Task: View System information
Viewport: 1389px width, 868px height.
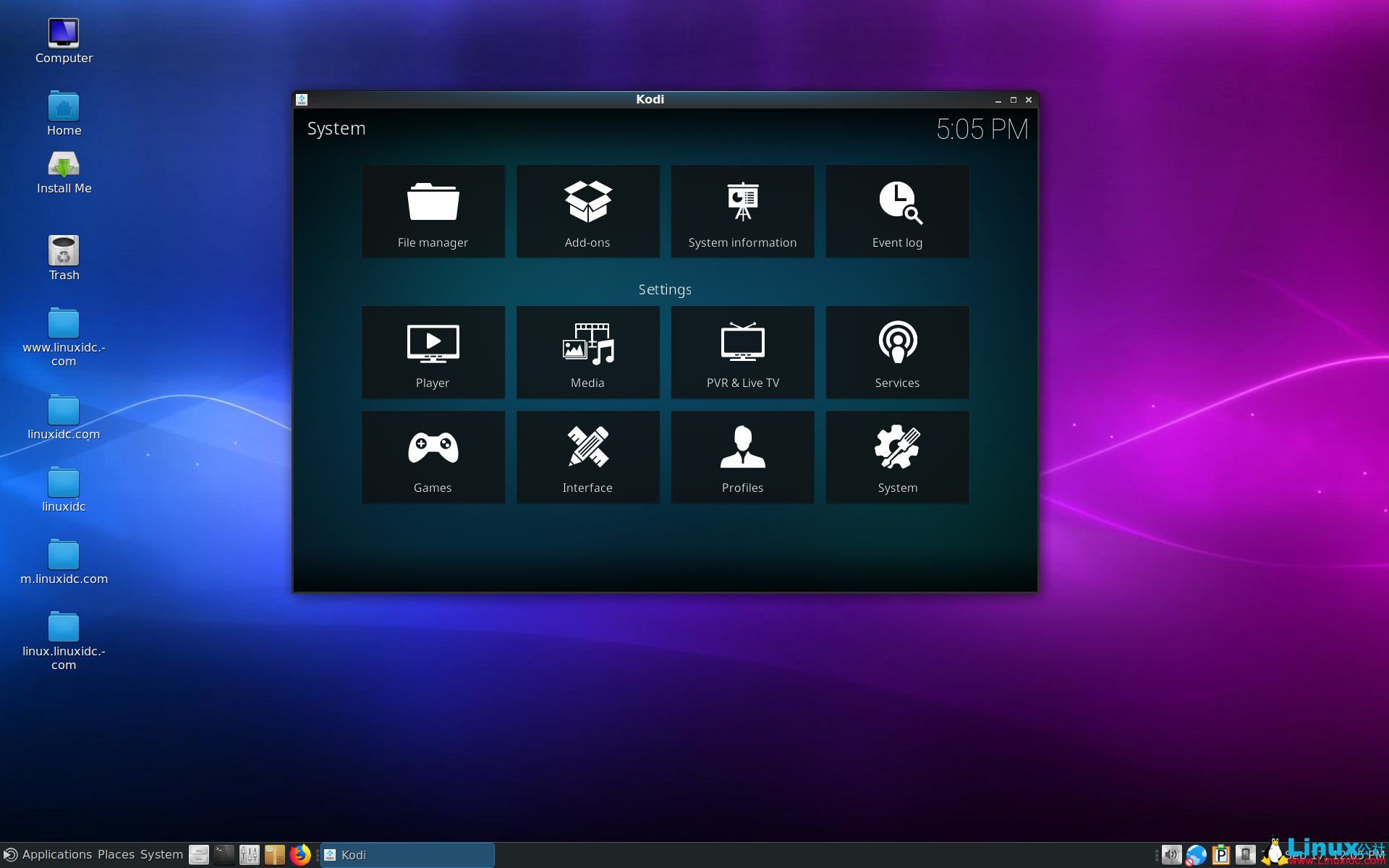Action: click(742, 211)
